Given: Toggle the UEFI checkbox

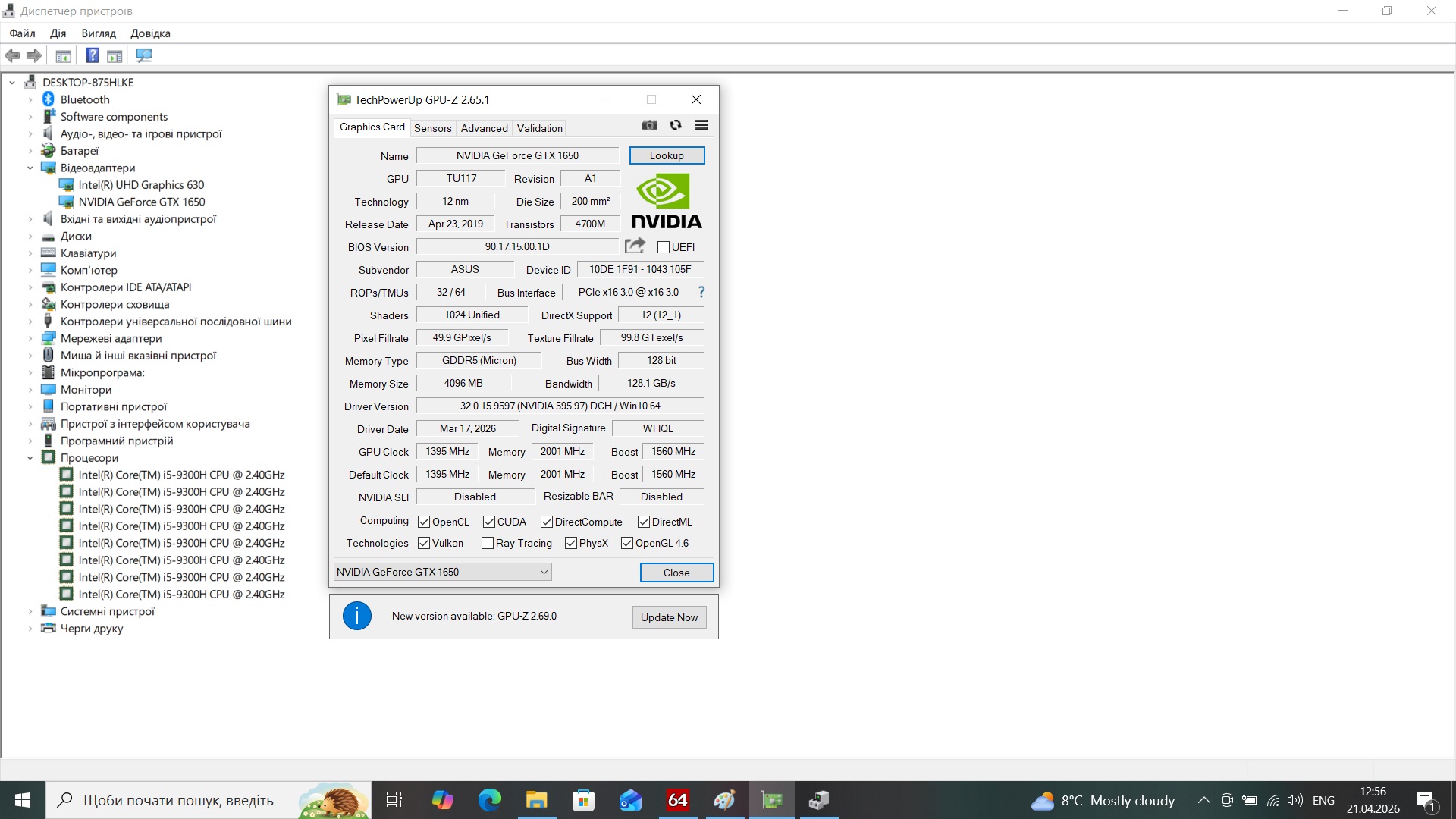Looking at the screenshot, I should pyautogui.click(x=664, y=247).
